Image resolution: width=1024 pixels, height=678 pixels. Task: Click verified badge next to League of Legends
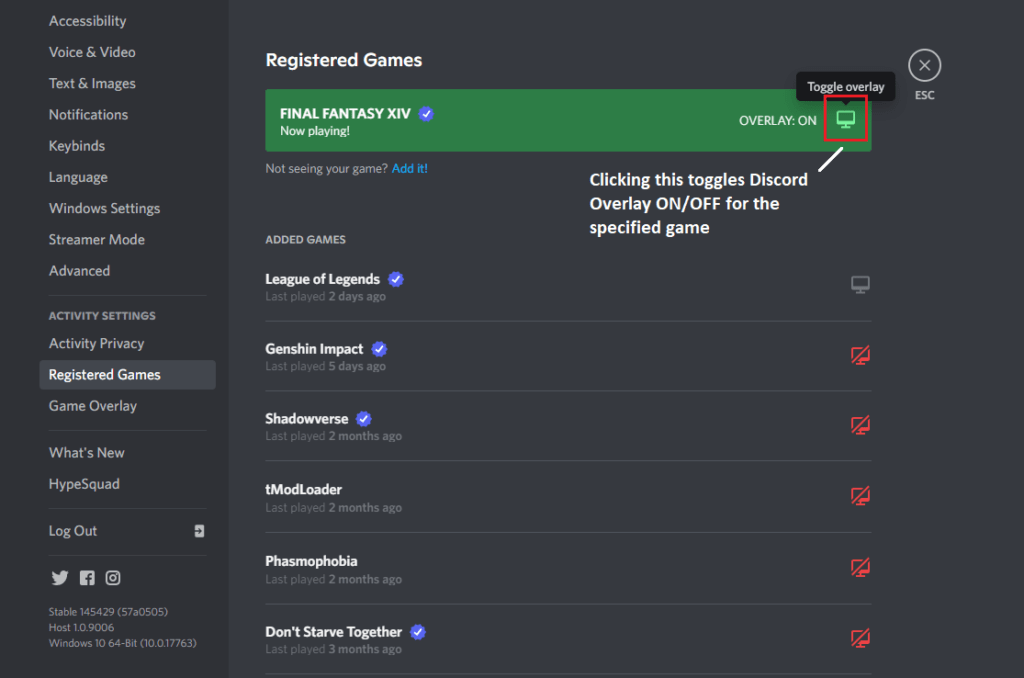click(396, 280)
